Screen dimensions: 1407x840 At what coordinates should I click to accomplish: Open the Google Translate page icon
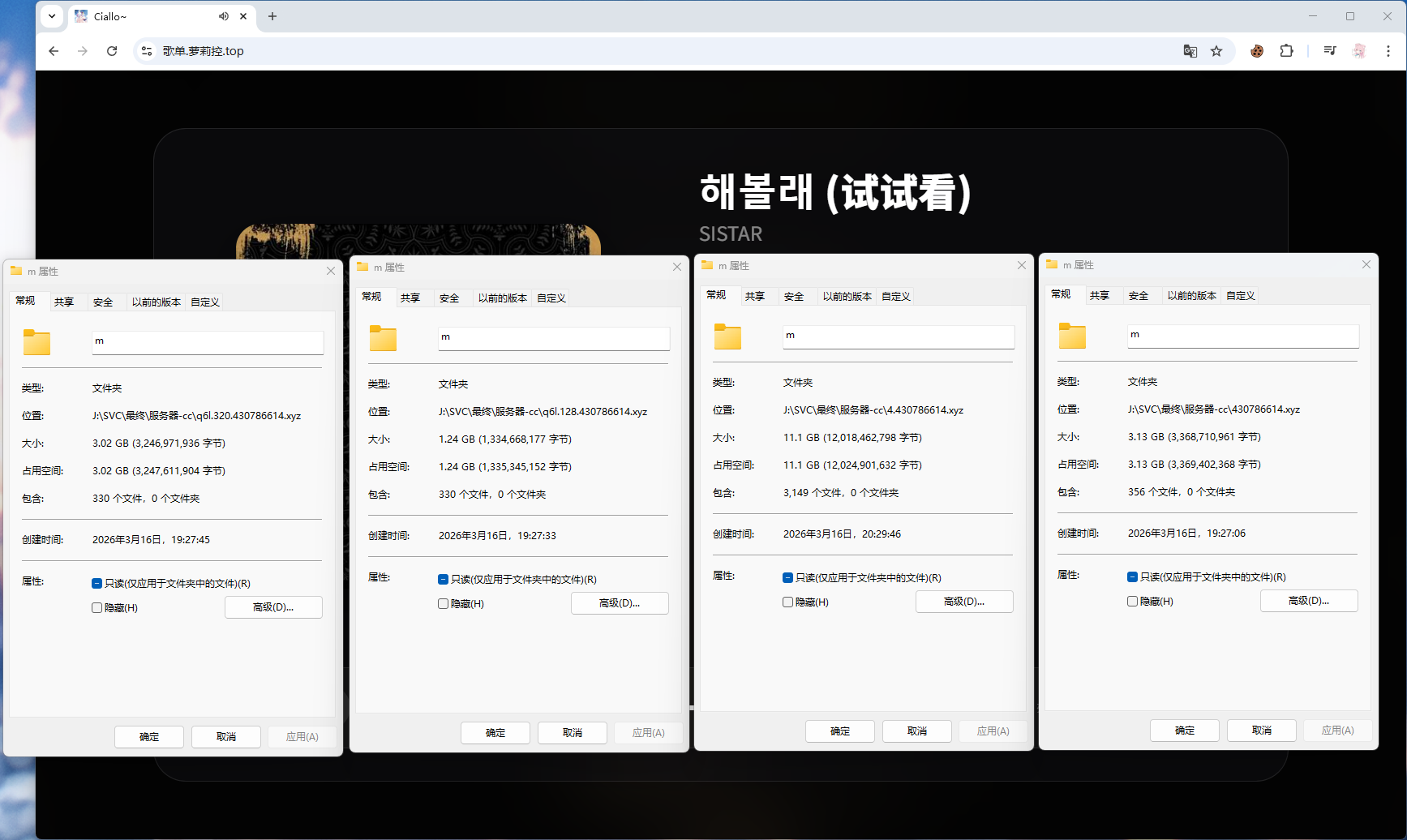[1190, 51]
